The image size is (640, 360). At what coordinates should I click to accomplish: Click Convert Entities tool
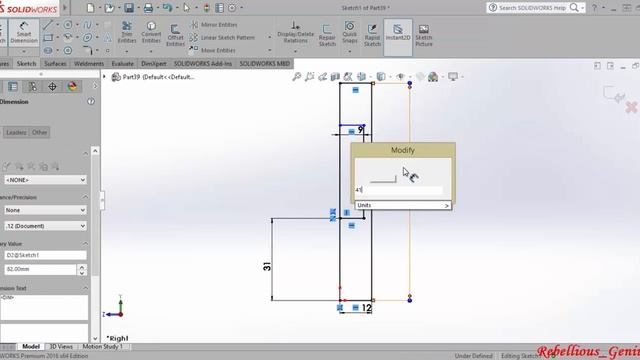[x=151, y=33]
